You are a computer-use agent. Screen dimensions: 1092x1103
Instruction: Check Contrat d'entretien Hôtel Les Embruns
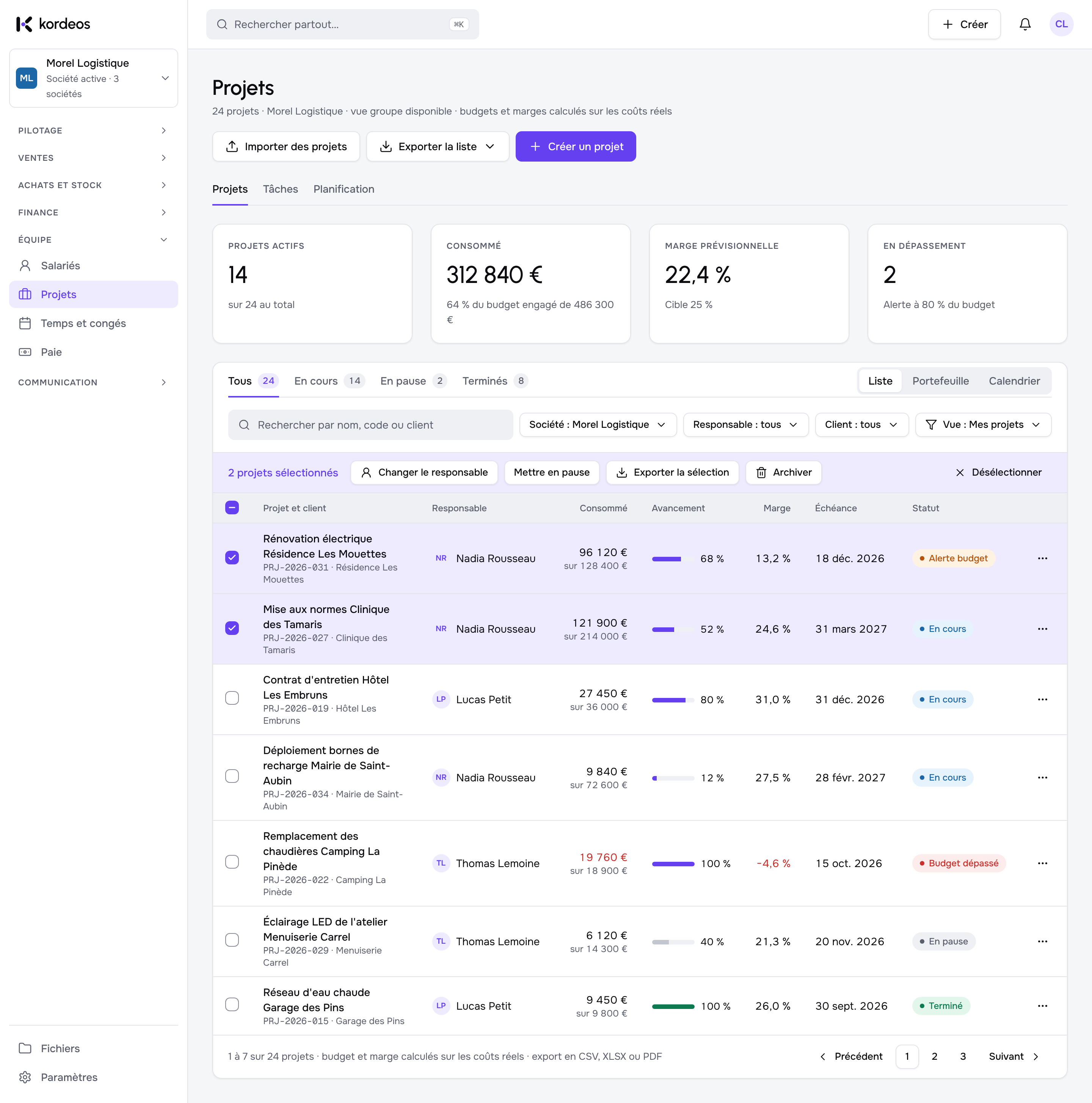[232, 698]
